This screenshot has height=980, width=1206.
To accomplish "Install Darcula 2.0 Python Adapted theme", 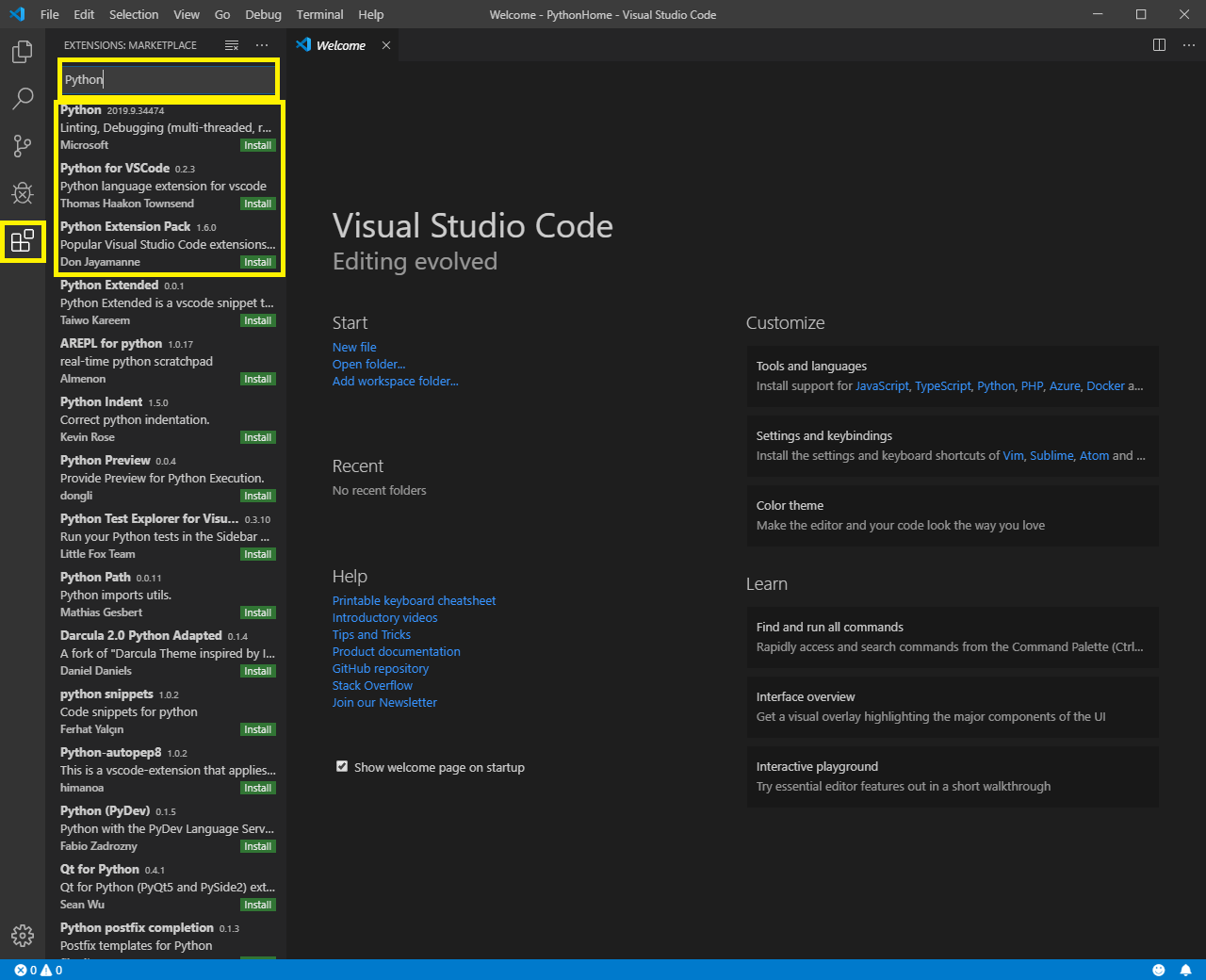I will pos(257,671).
